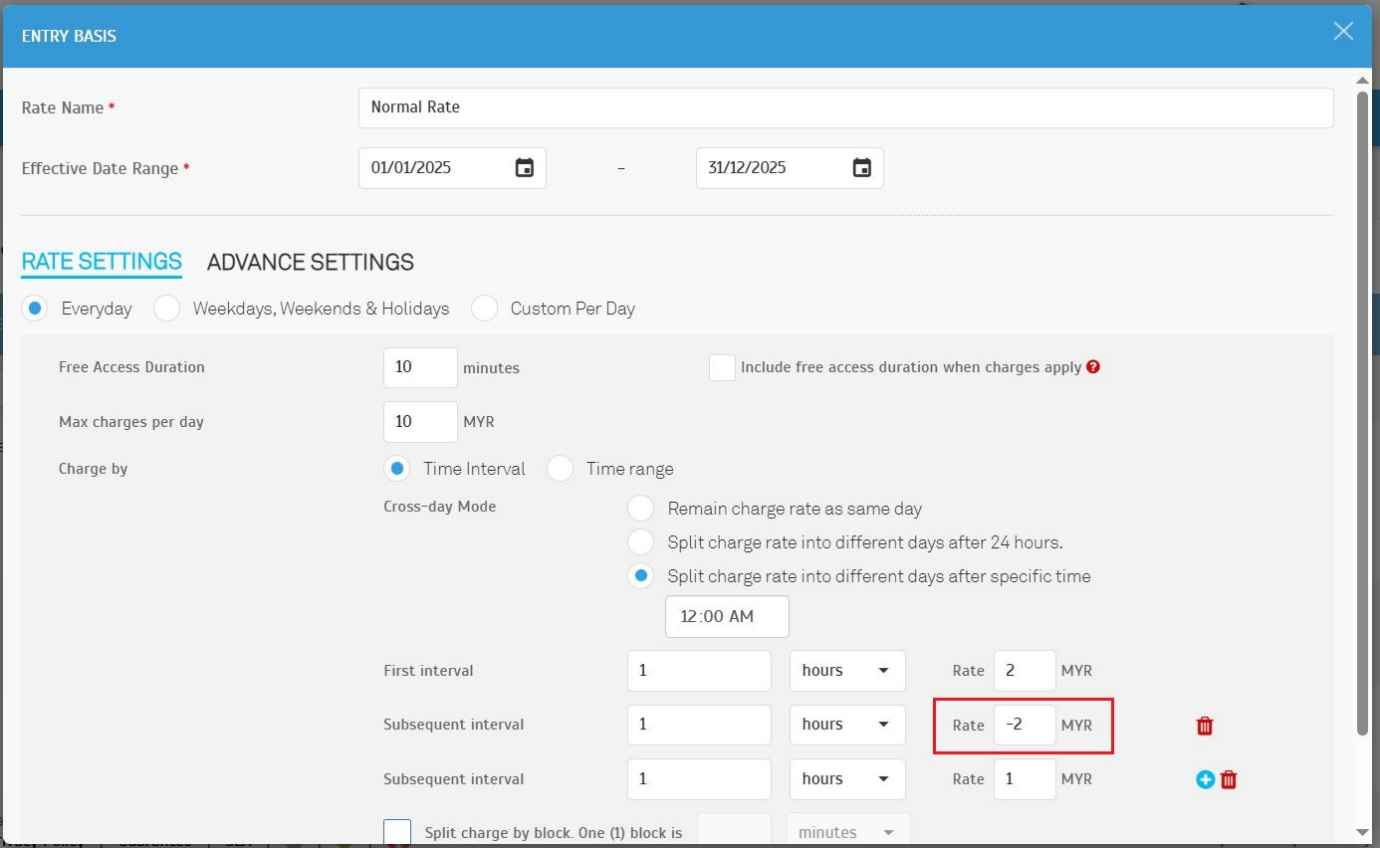Viewport: 1380px width, 848px height.
Task: Open the block minutes unit dropdown
Action: click(848, 832)
